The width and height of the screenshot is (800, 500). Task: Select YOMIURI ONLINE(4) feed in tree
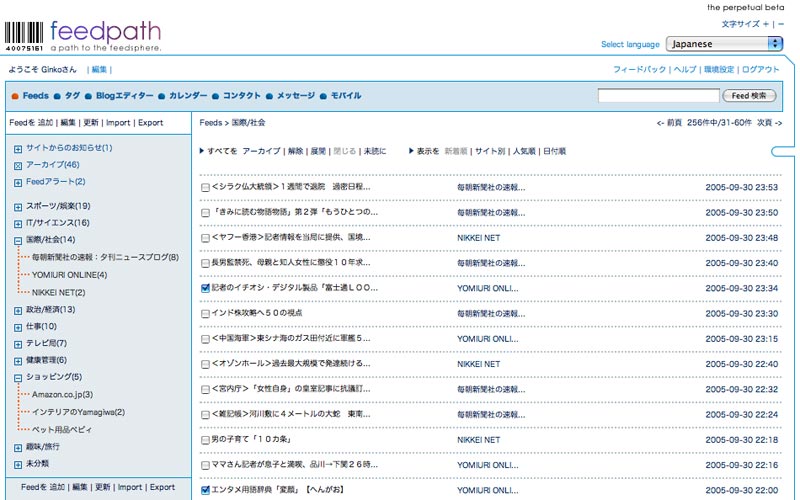point(69,275)
